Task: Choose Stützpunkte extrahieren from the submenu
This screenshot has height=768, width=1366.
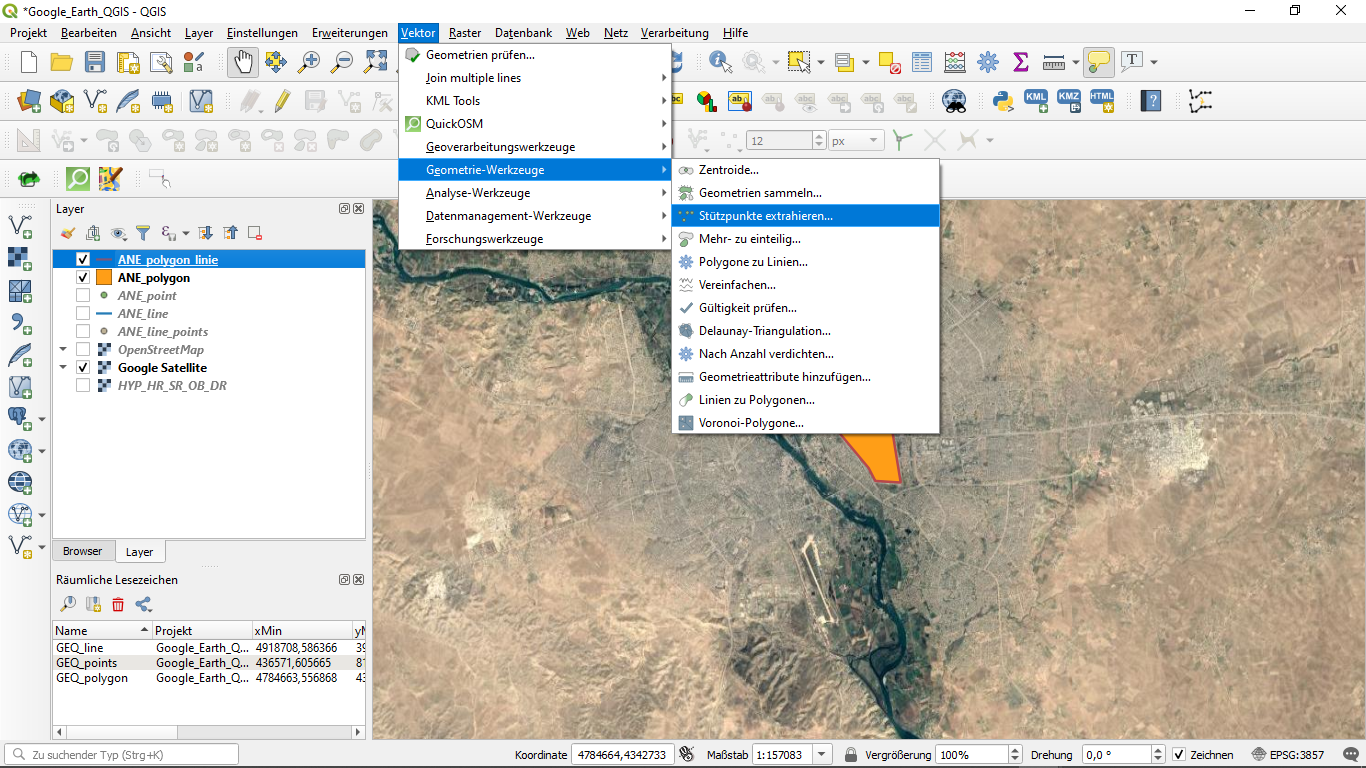Action: coord(765,216)
